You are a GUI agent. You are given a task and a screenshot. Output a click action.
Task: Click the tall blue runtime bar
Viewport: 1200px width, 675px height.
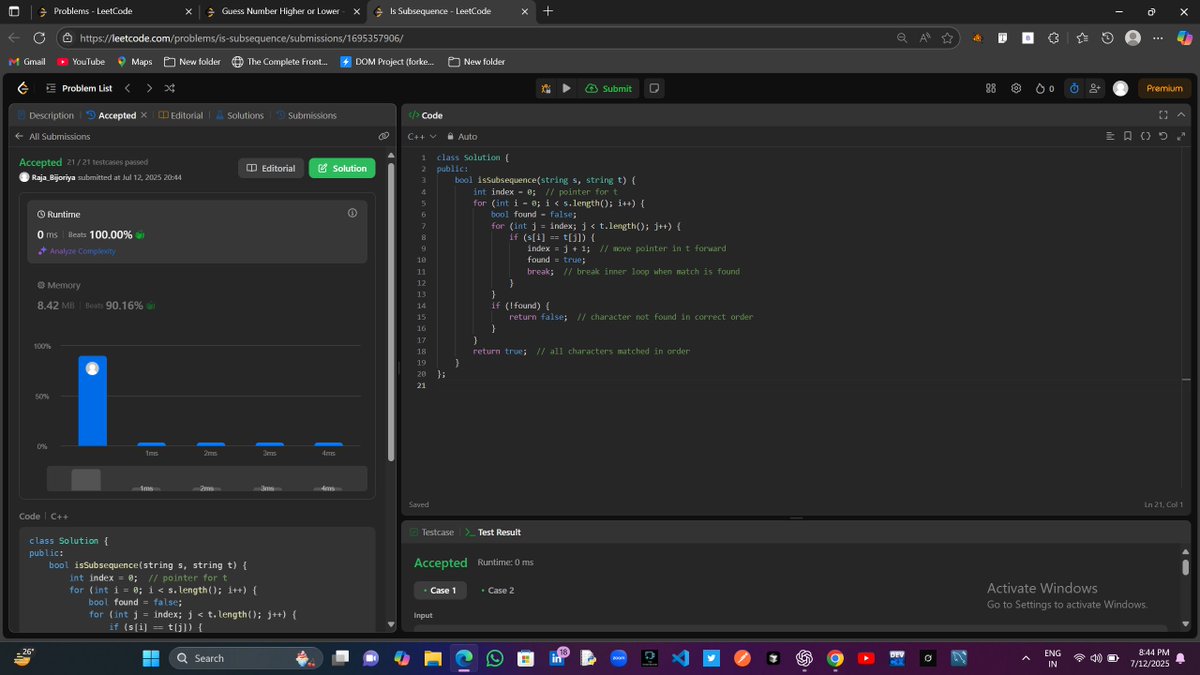coord(93,401)
